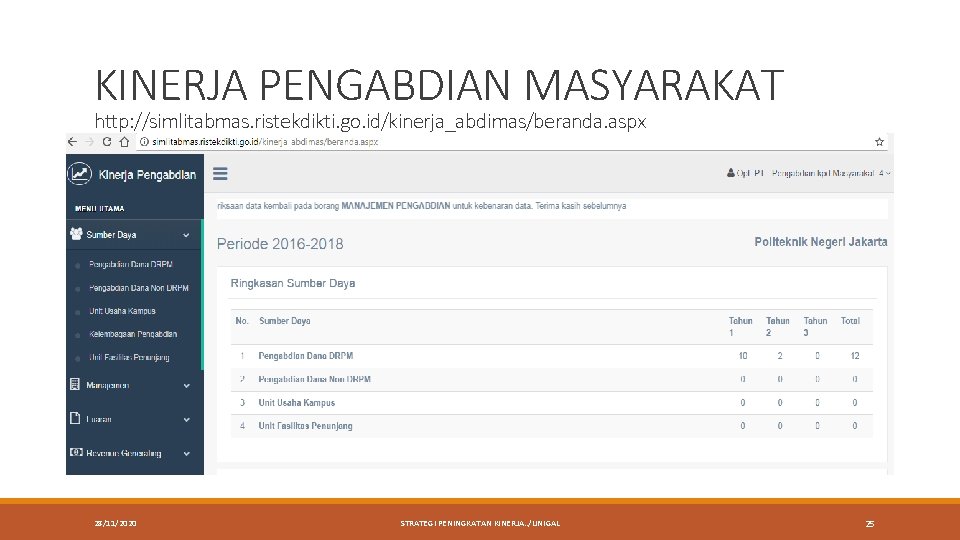Select Unit Fasilitas Penunjang in sidebar
The height and width of the screenshot is (540, 960).
point(129,358)
